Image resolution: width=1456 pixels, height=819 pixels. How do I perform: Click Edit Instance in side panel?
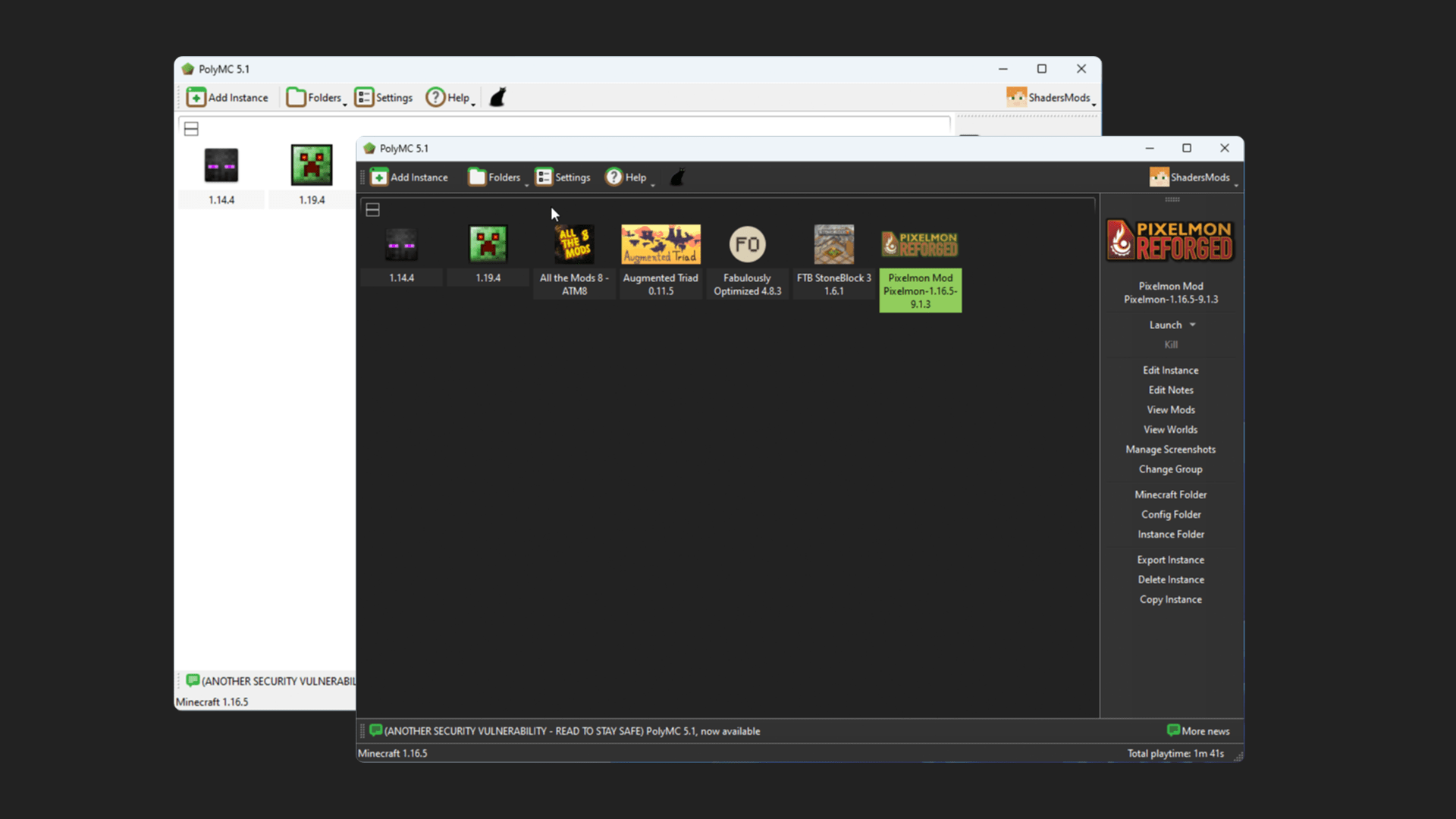point(1170,371)
